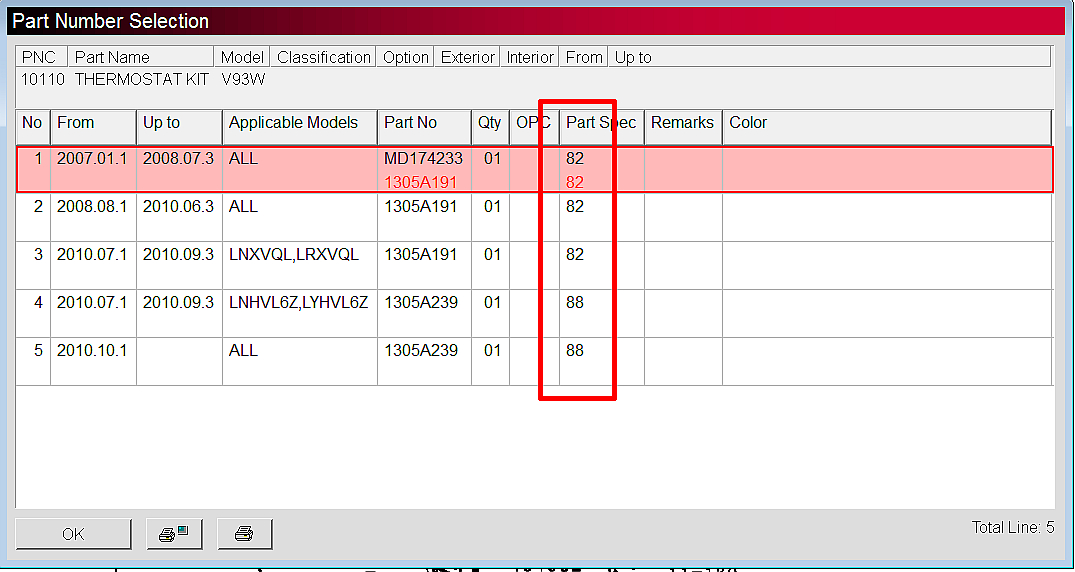
Task: Select row 1 part number MD174233
Action: coord(423,159)
